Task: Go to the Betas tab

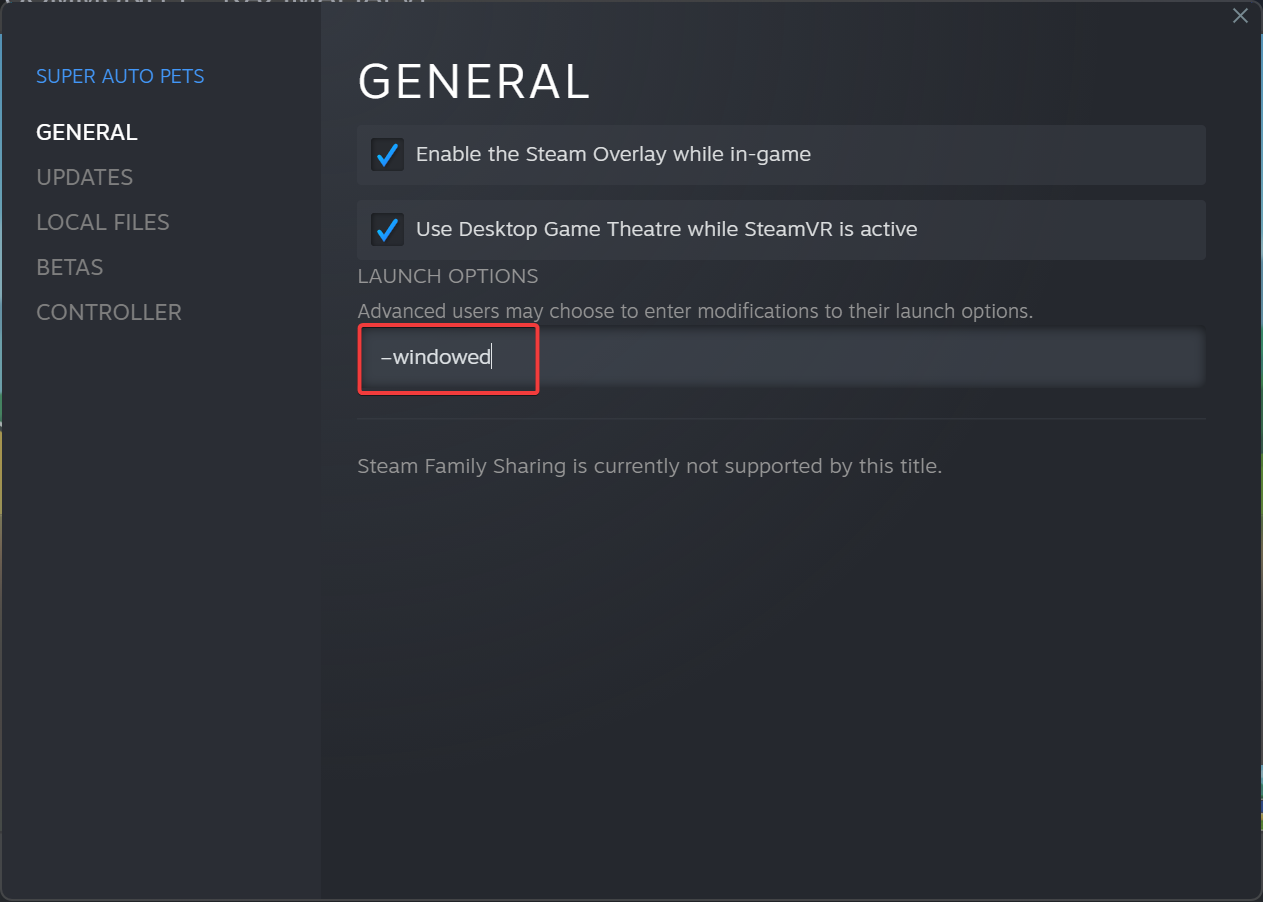Action: tap(70, 267)
